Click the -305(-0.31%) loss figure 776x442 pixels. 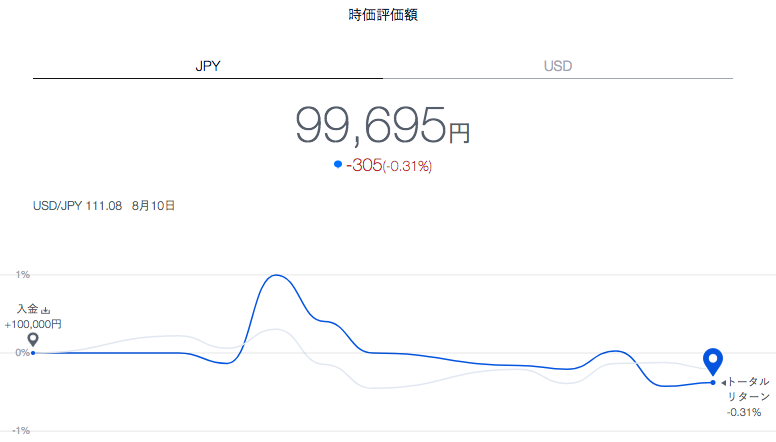[389, 165]
